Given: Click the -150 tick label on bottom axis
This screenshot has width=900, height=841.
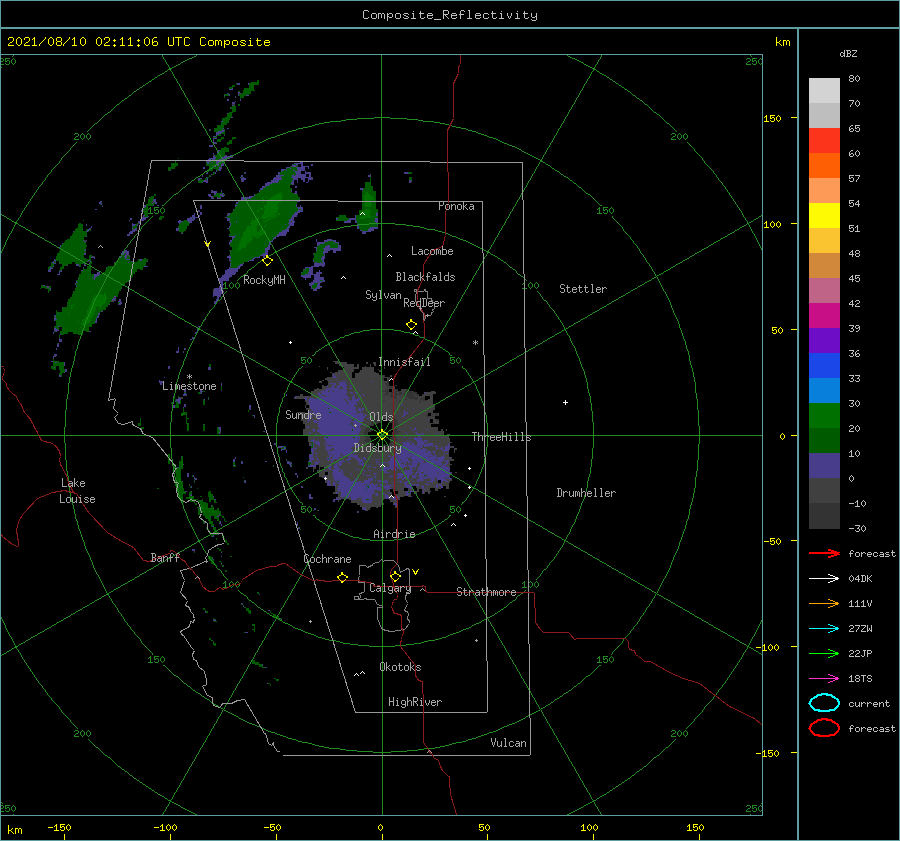Looking at the screenshot, I should click(x=59, y=827).
